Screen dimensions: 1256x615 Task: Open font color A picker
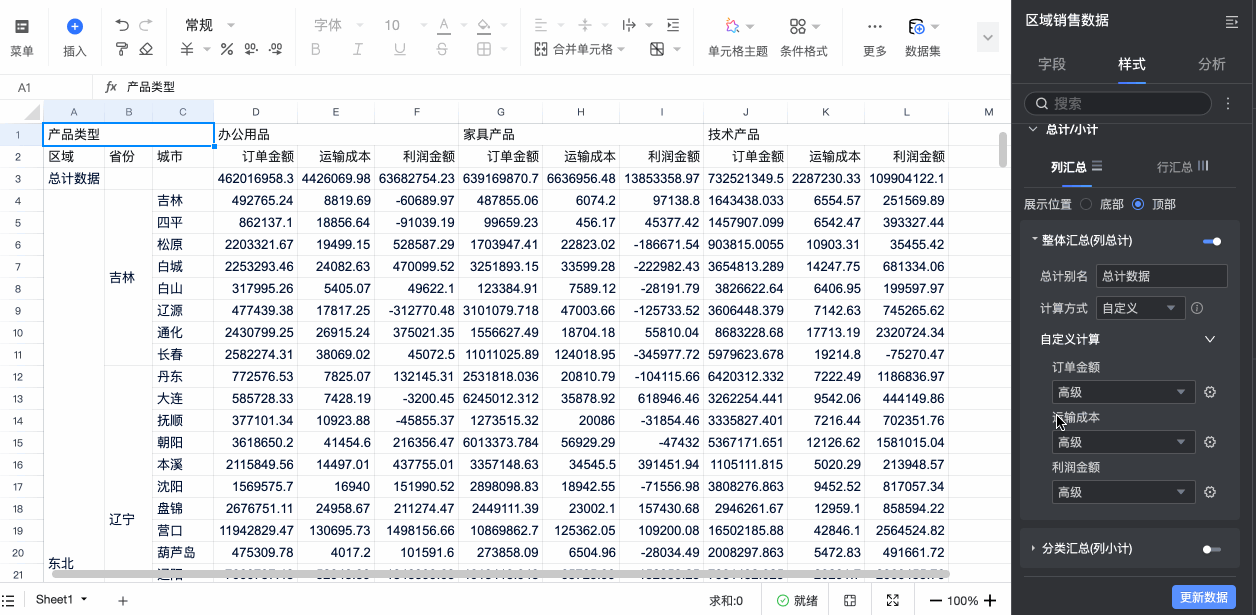(443, 25)
